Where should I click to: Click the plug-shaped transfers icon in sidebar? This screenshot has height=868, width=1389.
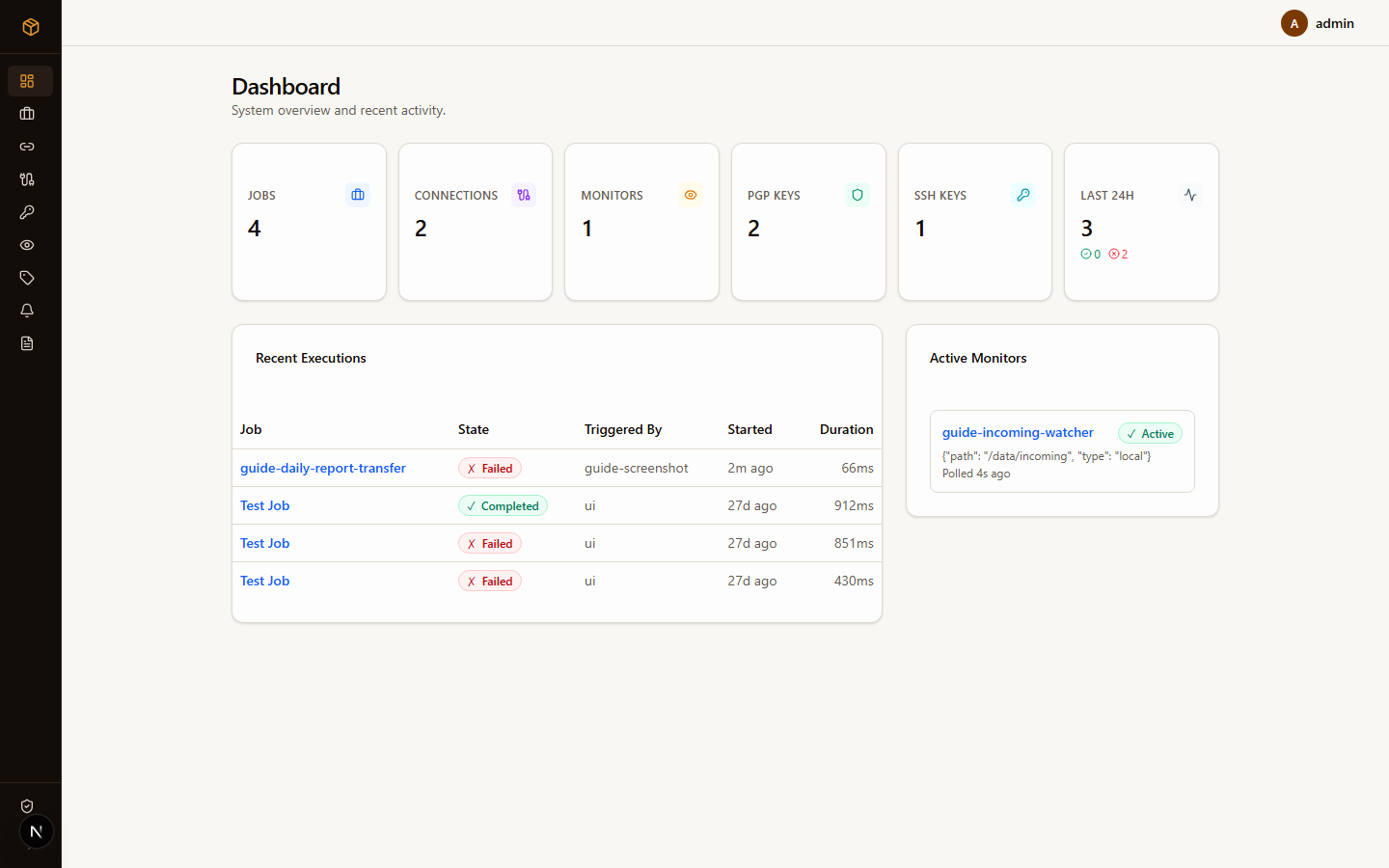point(27,179)
